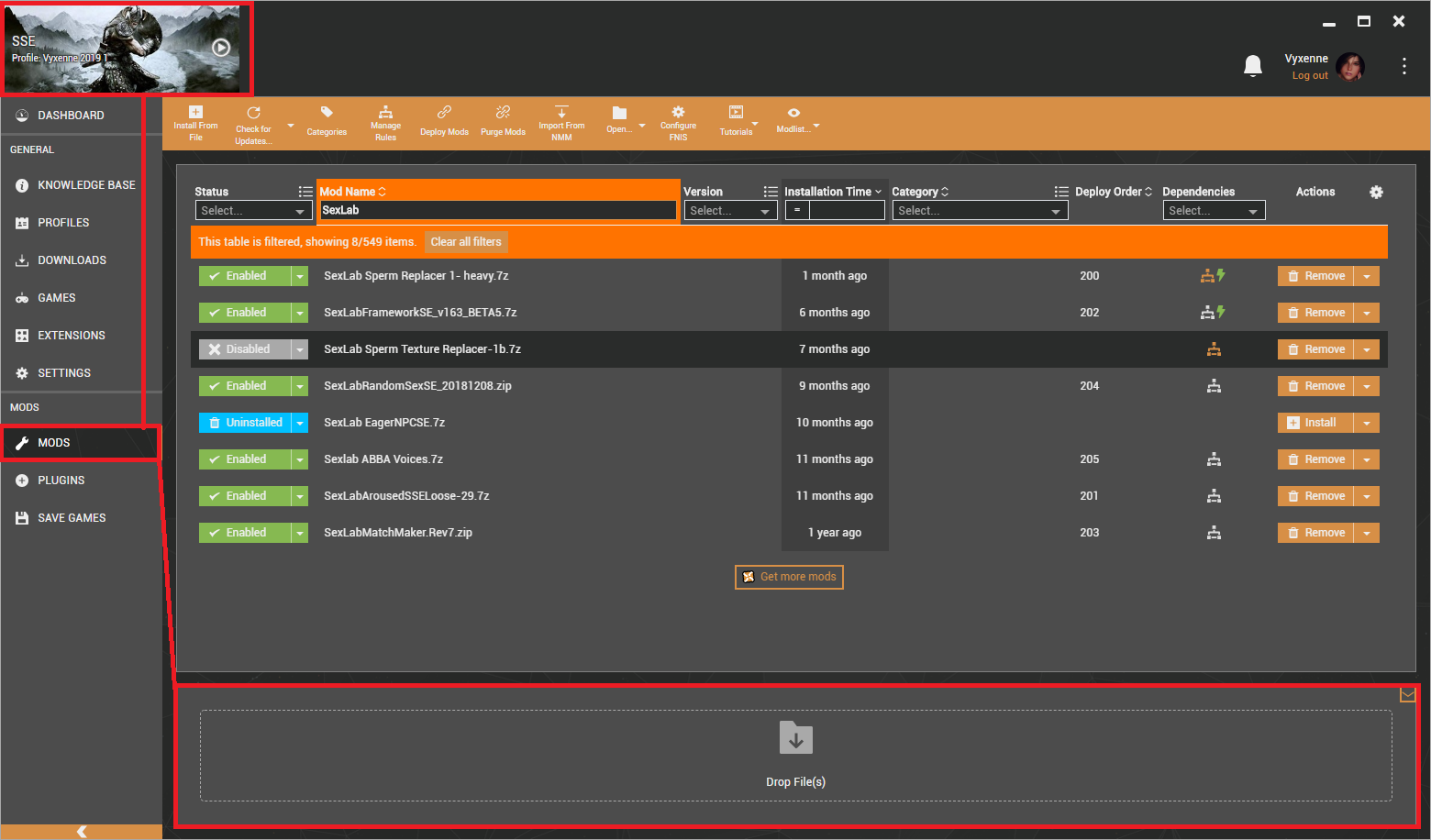Toggle Enabled status of SexLabMatchMaker.Rev7

pyautogui.click(x=245, y=532)
